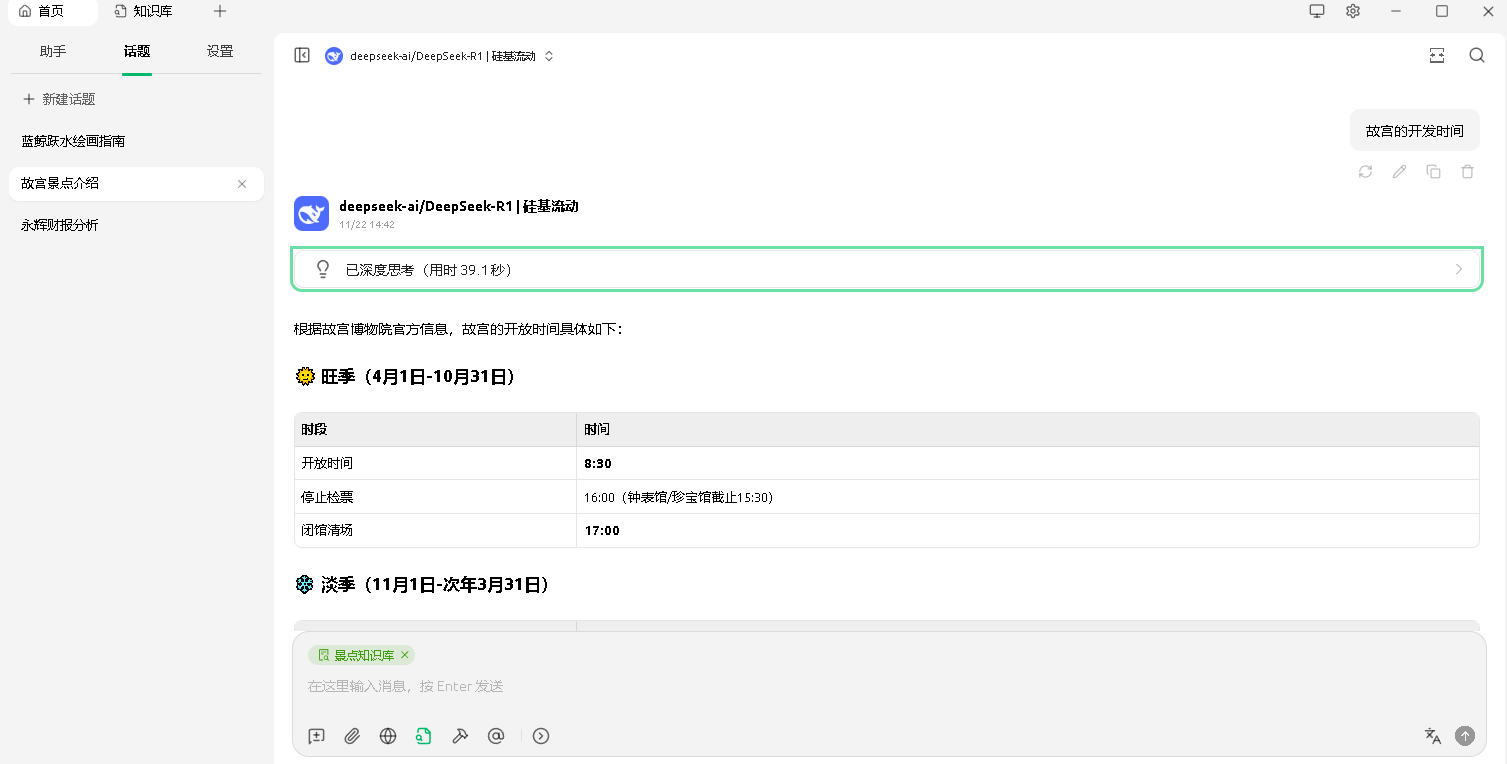The height and width of the screenshot is (764, 1507).
Task: Click the 旺季 section heading
Action: pos(405,377)
